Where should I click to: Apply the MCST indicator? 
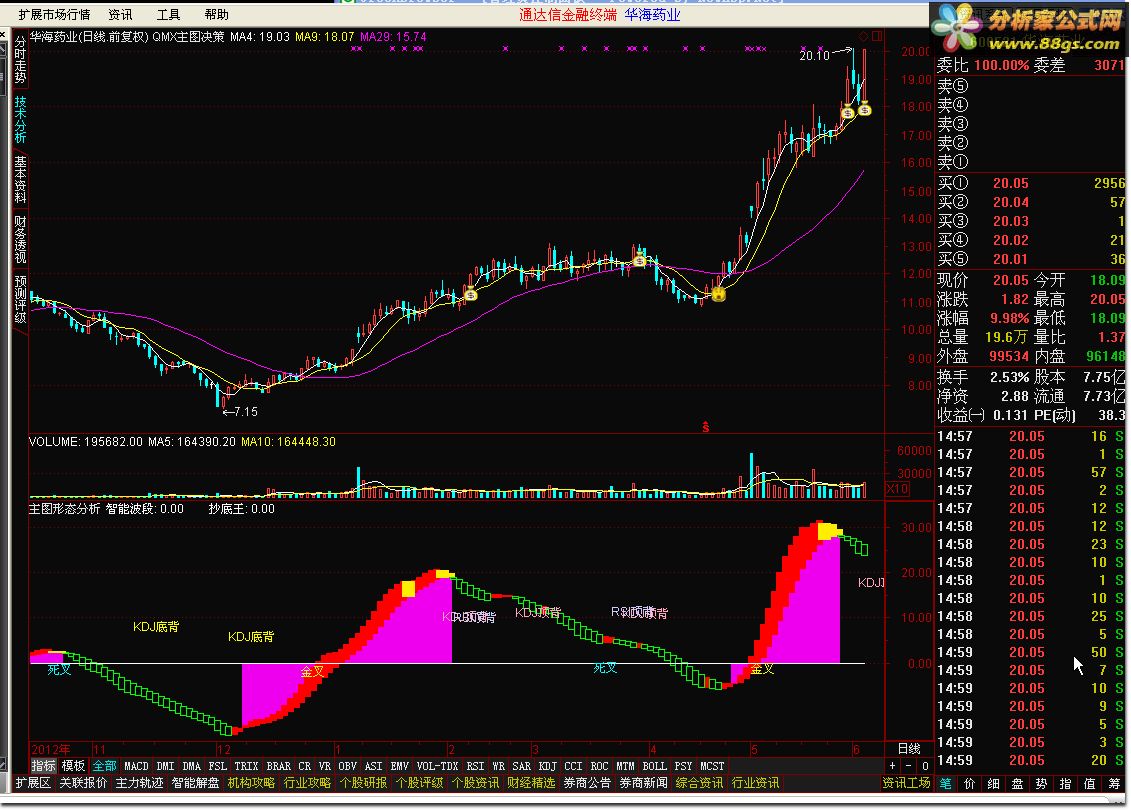click(x=712, y=766)
